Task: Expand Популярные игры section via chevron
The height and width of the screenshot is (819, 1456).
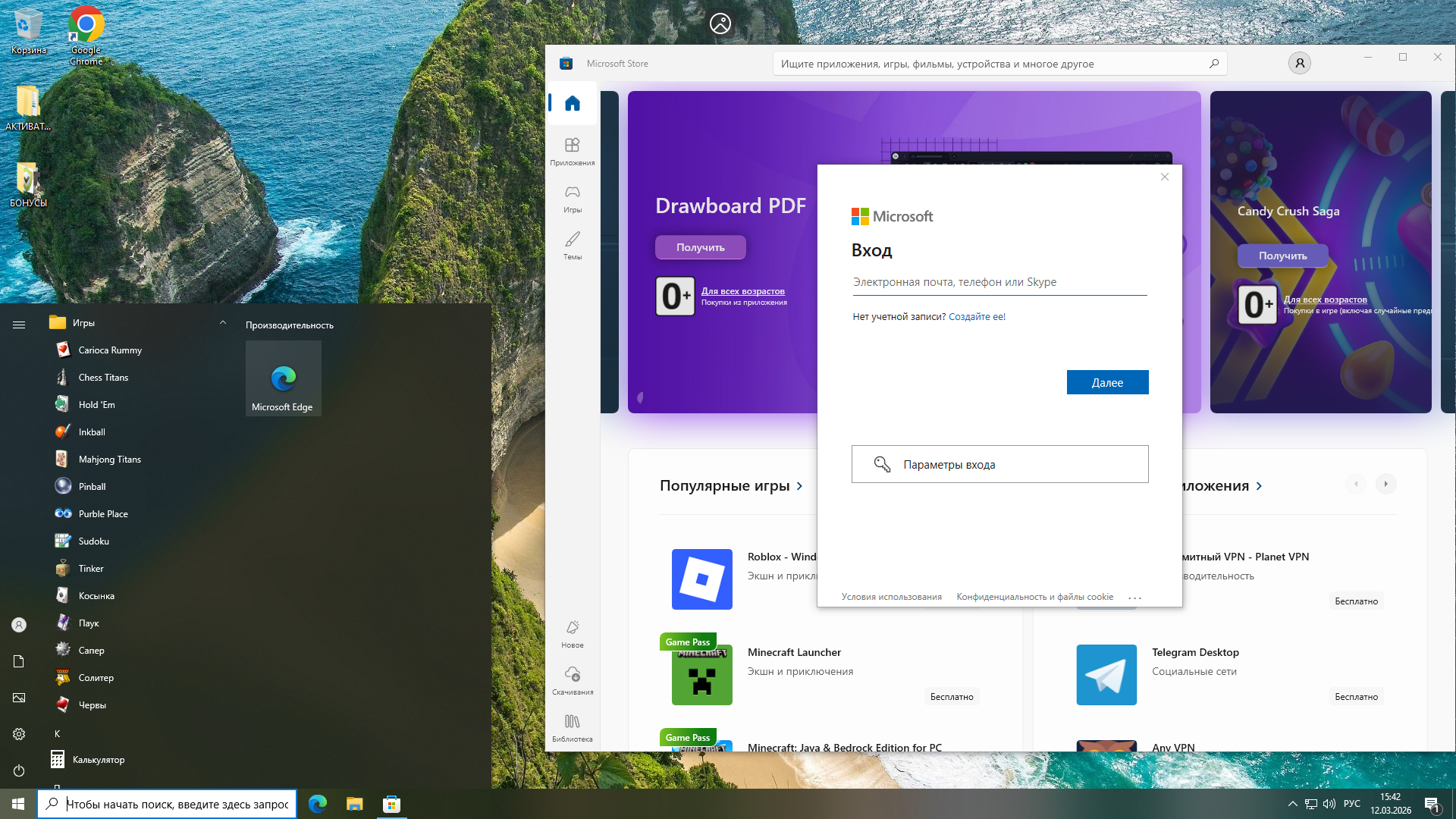Action: (x=799, y=486)
